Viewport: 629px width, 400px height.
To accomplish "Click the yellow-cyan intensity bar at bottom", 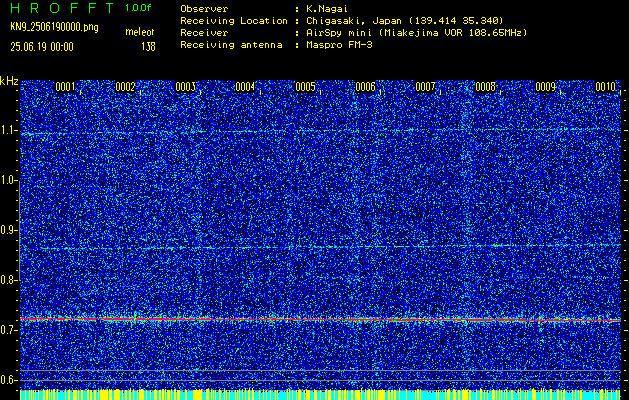I will pos(320,394).
